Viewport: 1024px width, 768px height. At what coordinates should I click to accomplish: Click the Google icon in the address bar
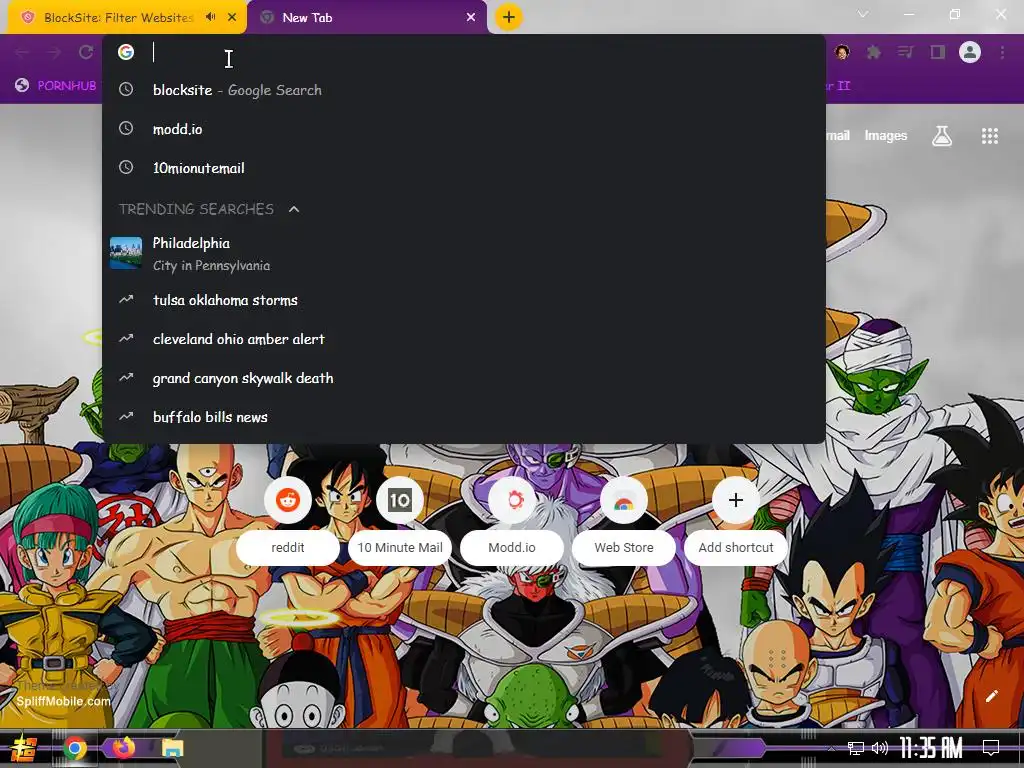click(126, 52)
